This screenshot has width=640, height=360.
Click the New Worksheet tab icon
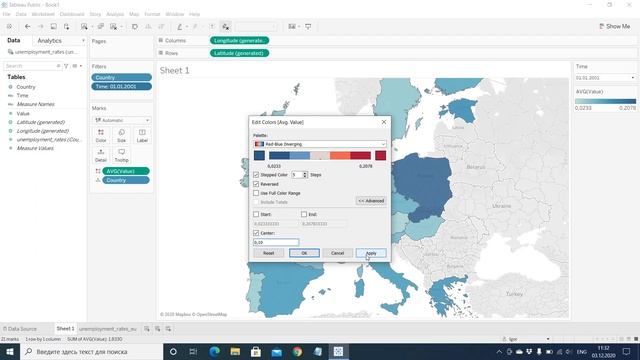147,329
